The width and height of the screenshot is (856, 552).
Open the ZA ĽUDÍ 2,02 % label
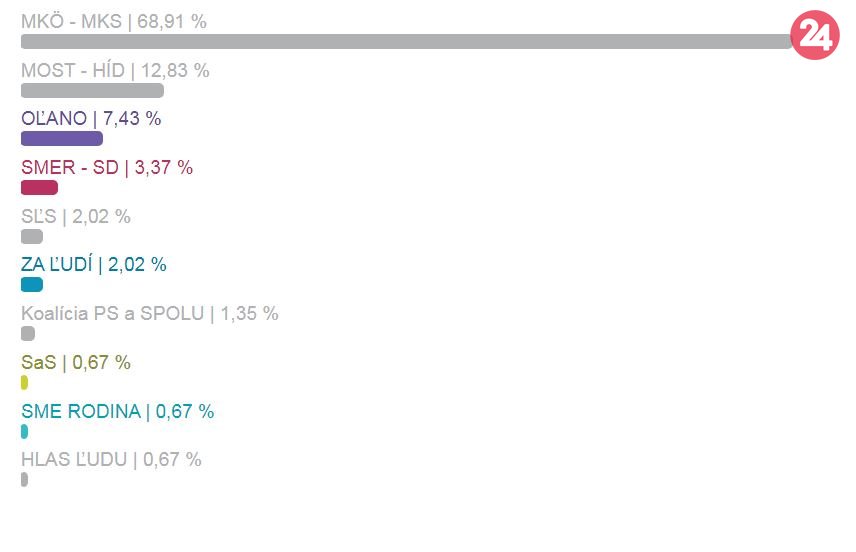click(x=94, y=265)
